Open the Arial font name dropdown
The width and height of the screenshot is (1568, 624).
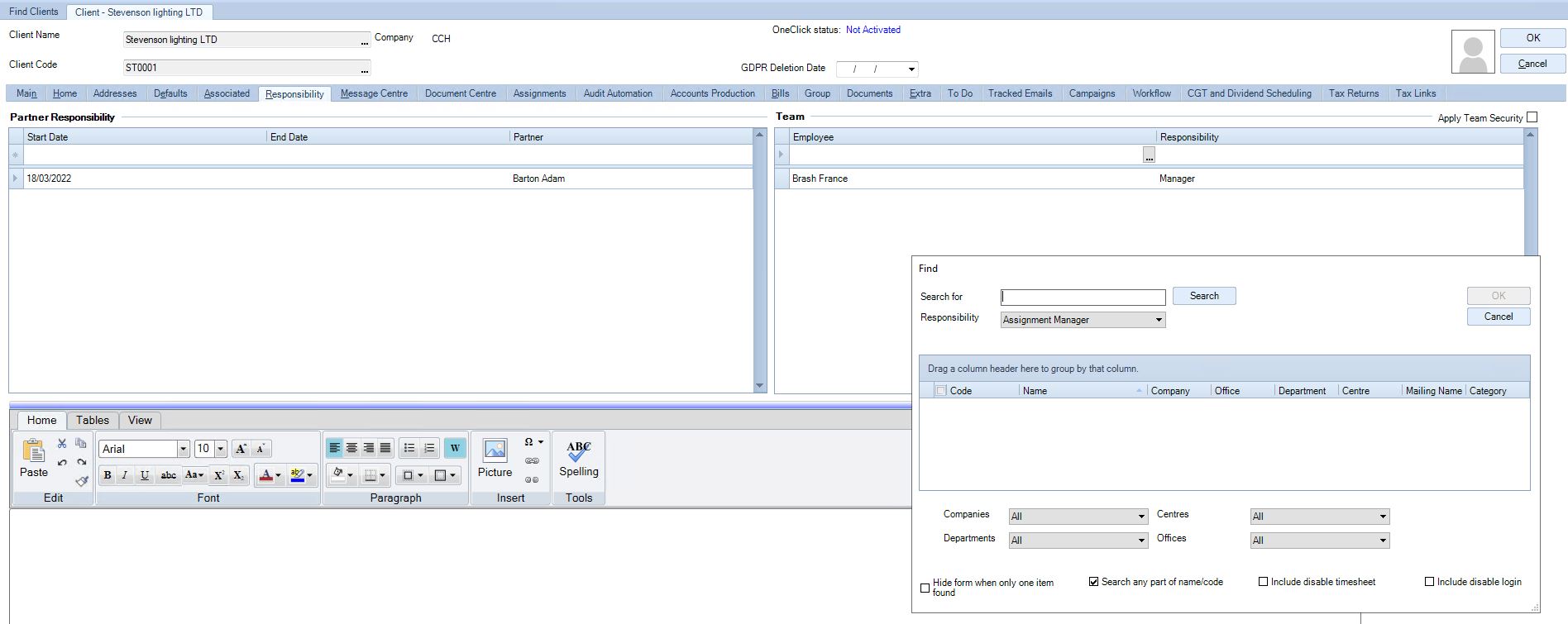(x=184, y=449)
